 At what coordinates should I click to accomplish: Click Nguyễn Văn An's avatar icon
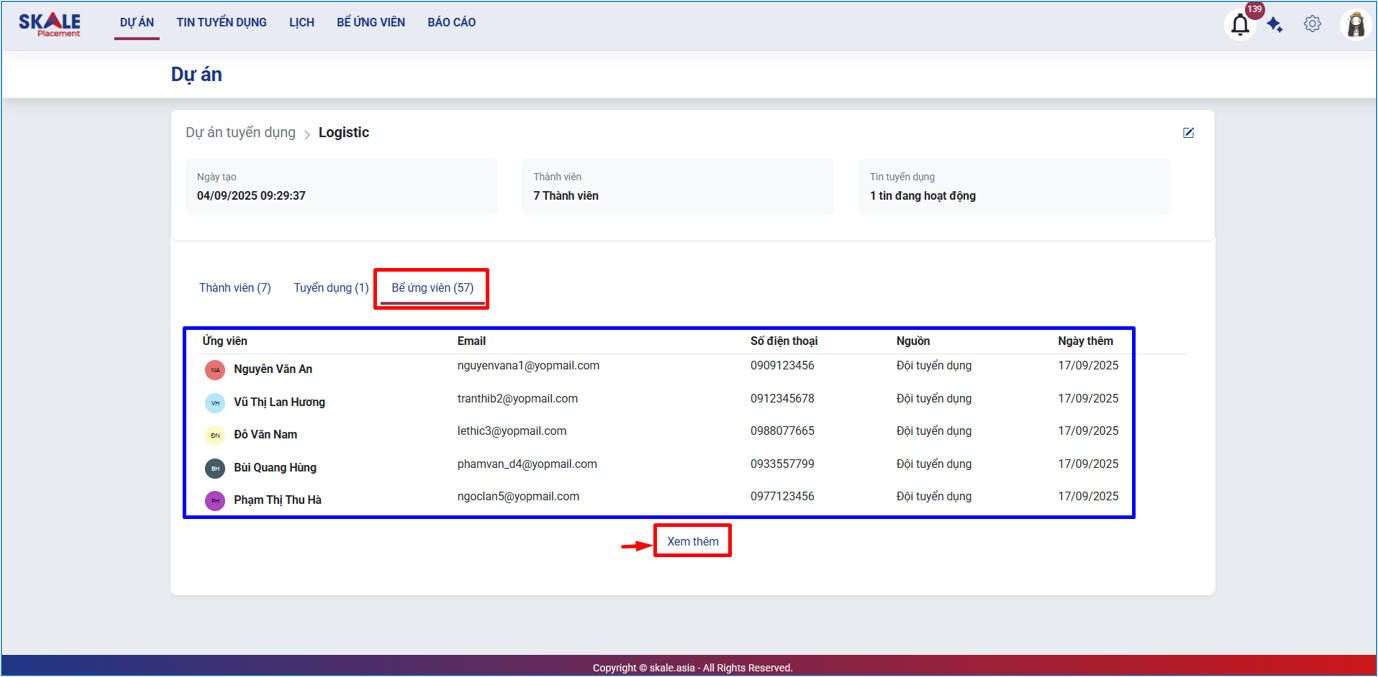coord(215,370)
